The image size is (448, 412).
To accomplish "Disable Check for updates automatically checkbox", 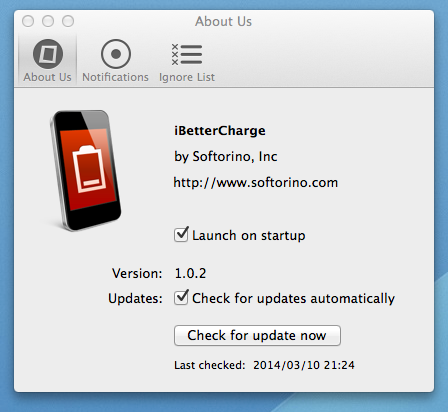I will click(x=181, y=297).
